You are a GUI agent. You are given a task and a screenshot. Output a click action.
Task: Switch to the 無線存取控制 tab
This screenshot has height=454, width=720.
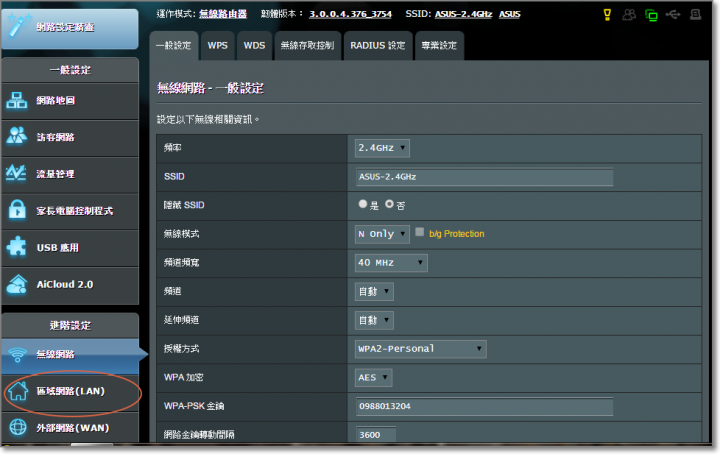point(308,45)
